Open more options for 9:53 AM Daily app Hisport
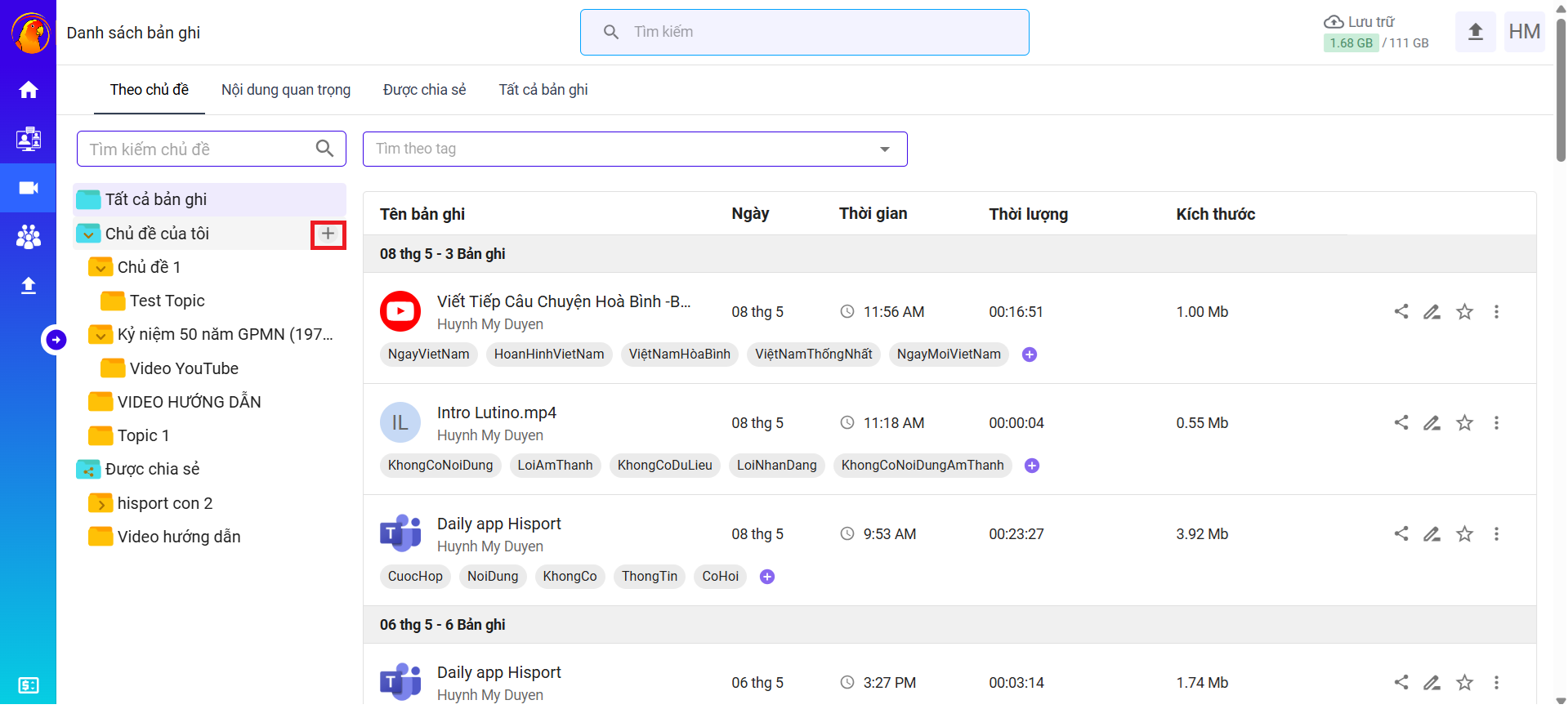 (x=1497, y=533)
